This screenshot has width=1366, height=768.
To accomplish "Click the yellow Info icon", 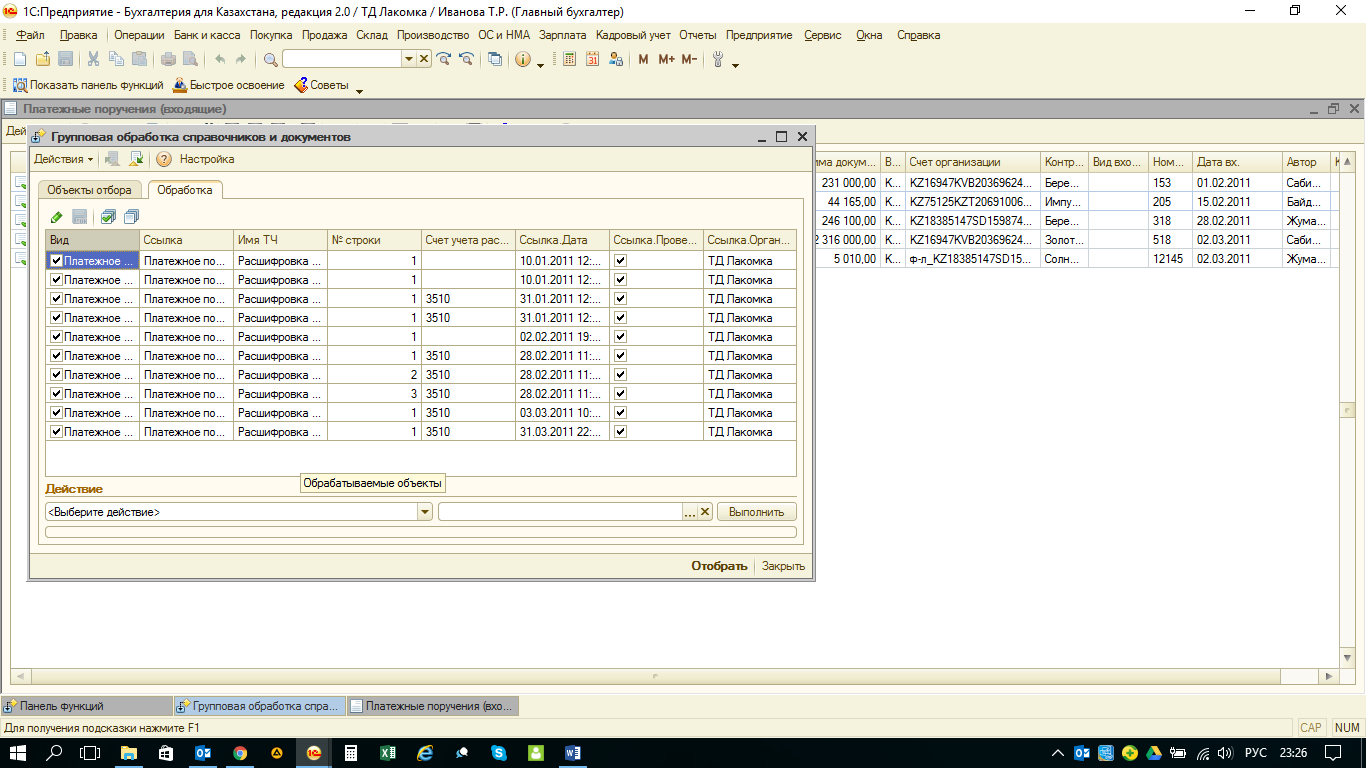I will (523, 60).
